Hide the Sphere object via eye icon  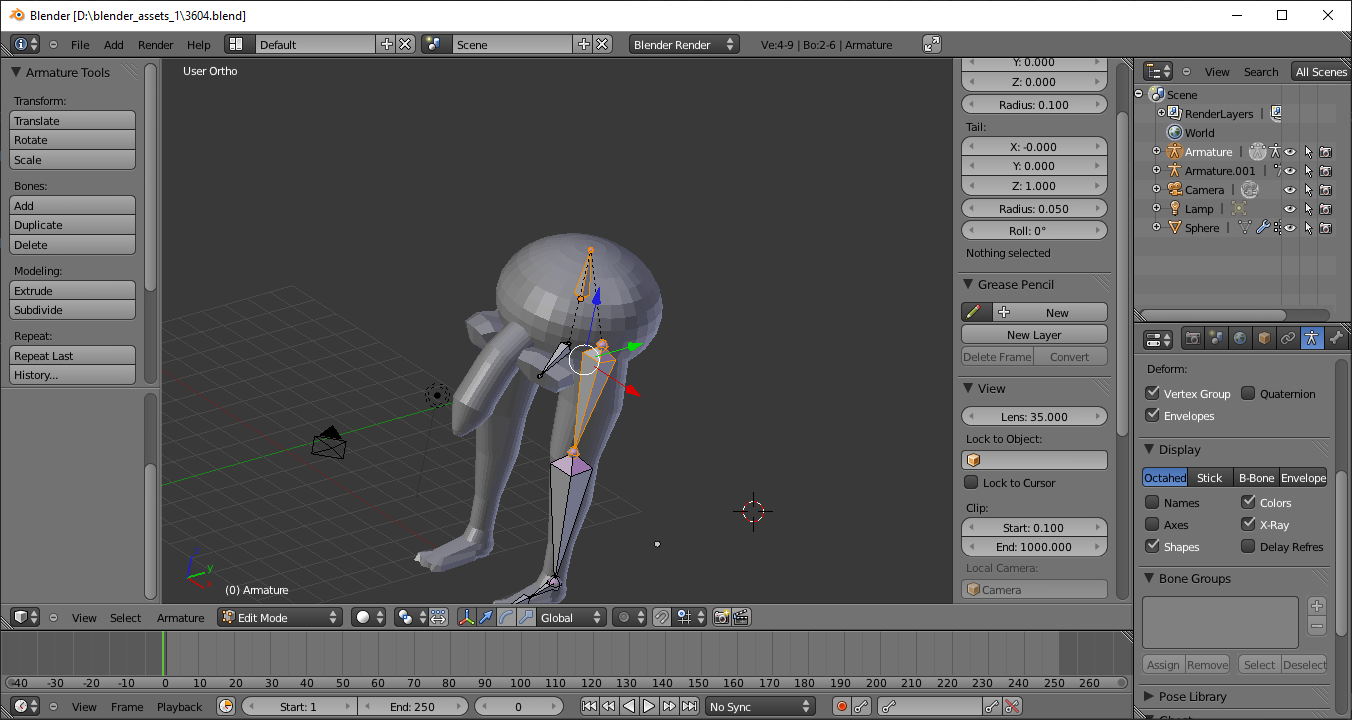[1290, 228]
